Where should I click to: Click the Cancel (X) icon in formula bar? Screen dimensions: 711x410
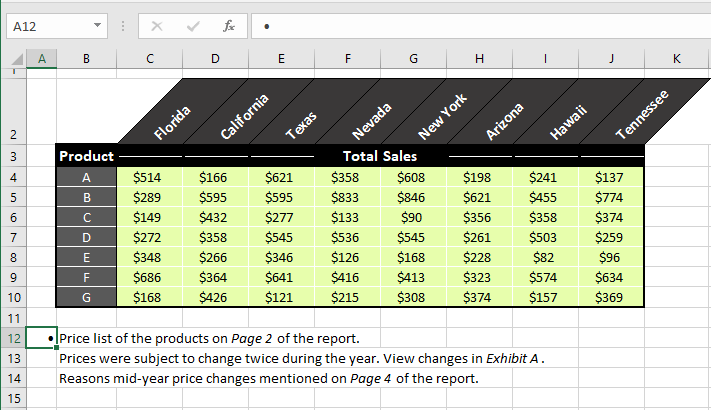tap(157, 26)
